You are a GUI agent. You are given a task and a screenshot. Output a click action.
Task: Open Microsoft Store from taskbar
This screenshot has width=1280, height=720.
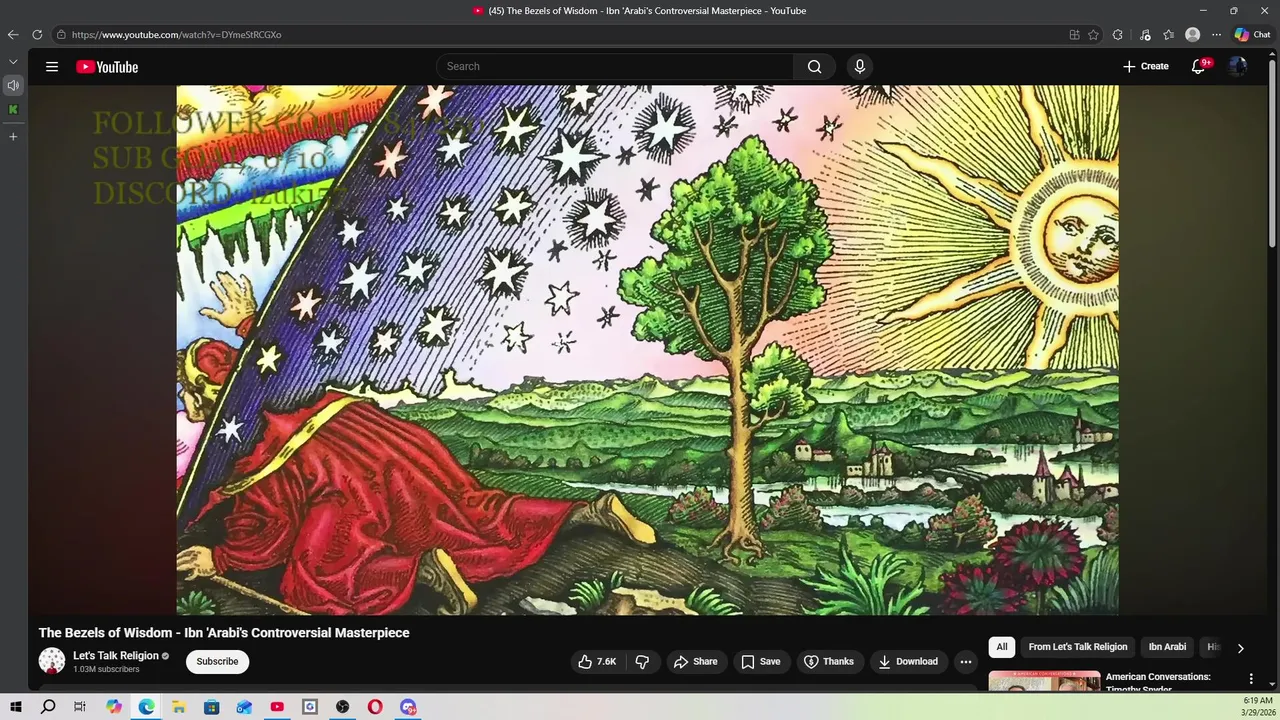click(x=211, y=707)
